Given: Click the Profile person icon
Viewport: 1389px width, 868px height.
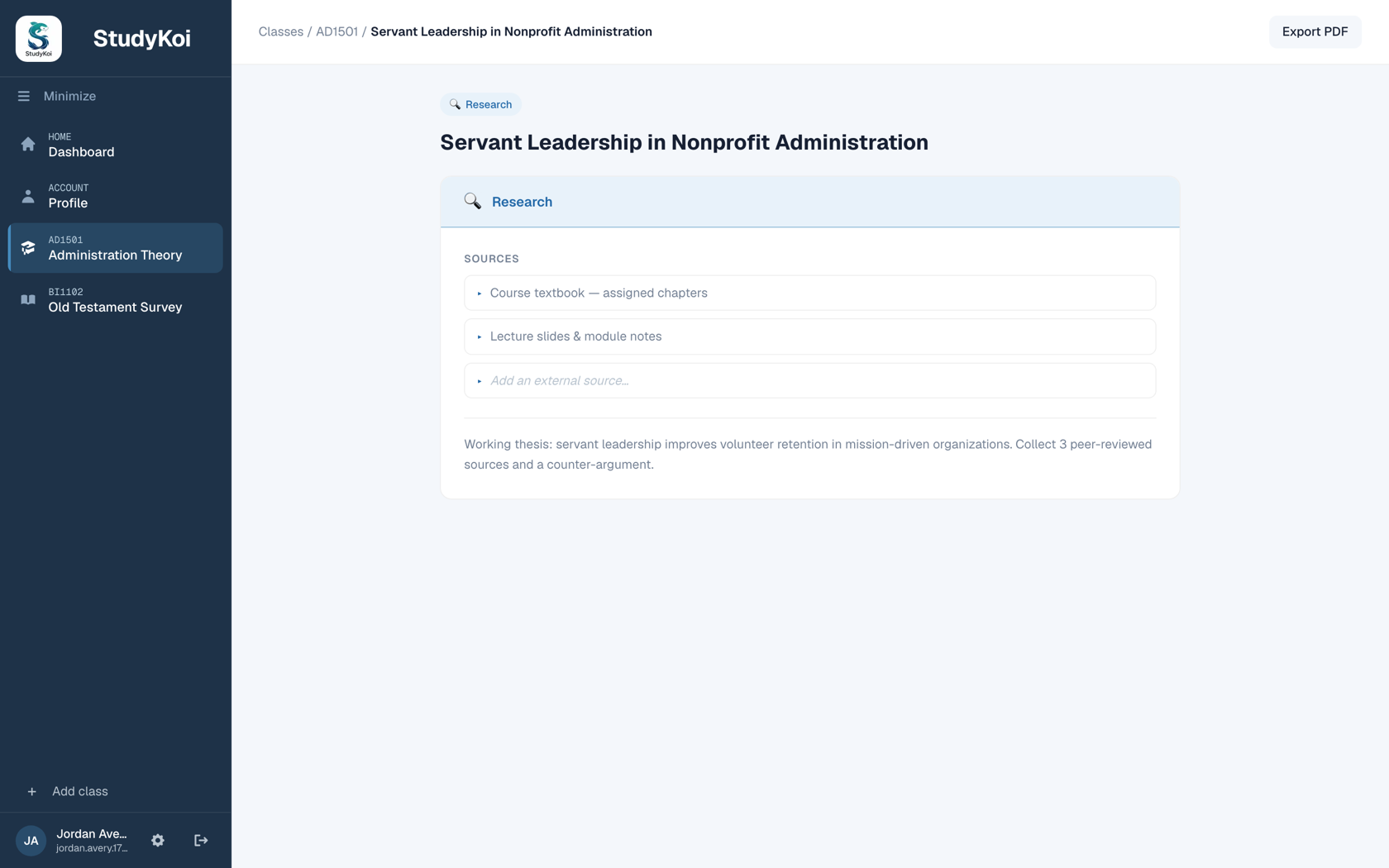Looking at the screenshot, I should 28,196.
